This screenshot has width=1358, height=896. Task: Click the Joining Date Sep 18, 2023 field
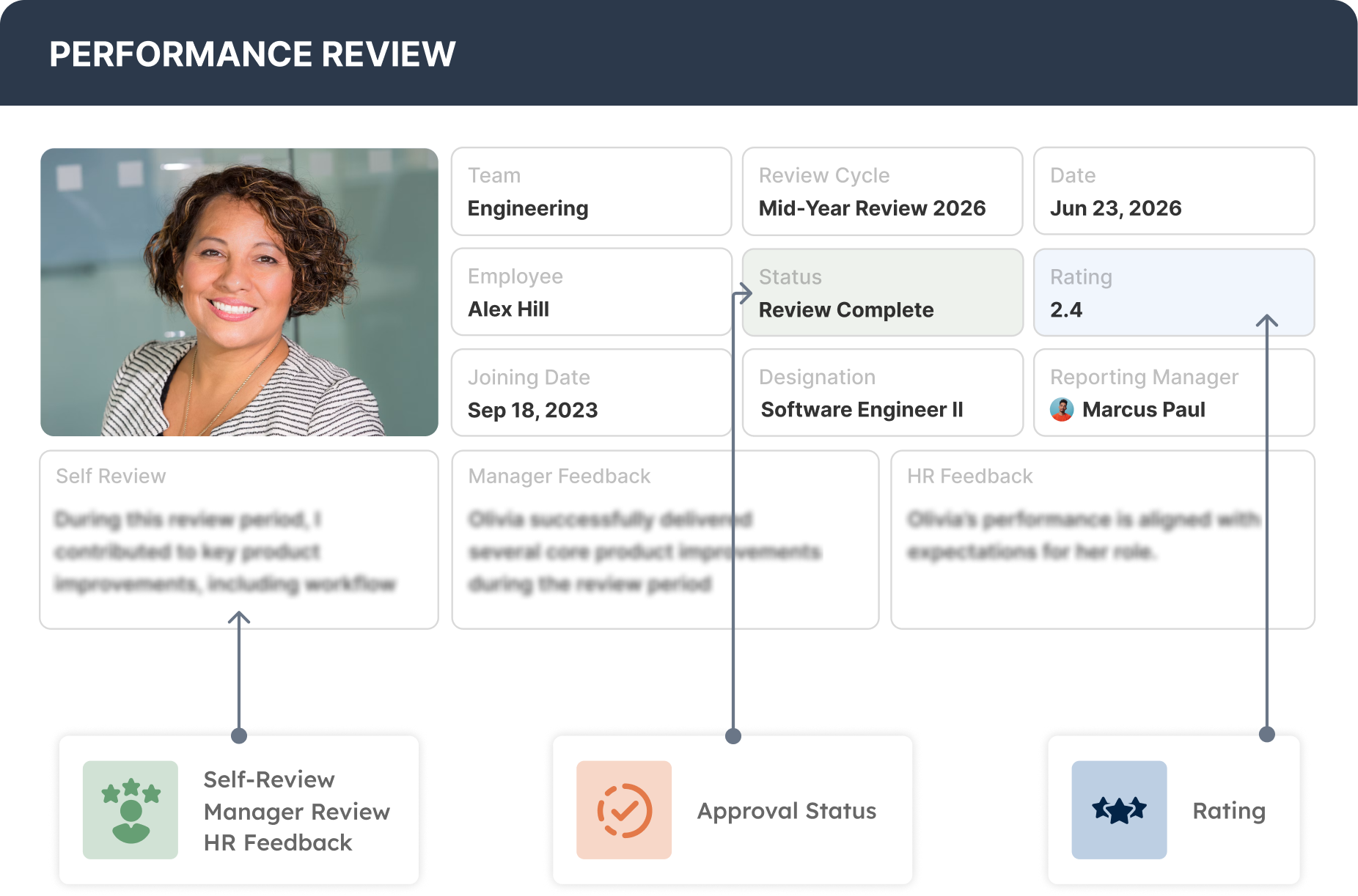[591, 392]
